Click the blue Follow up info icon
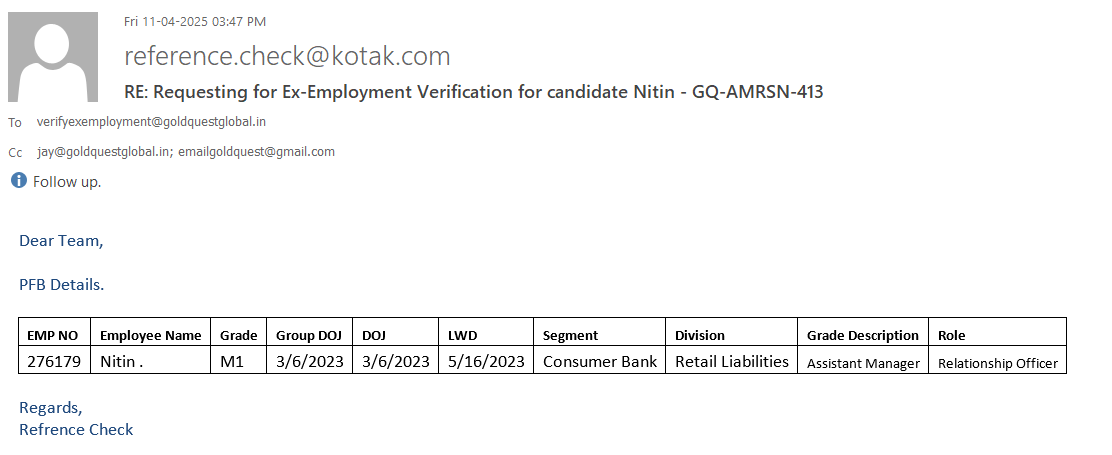Viewport: 1112px width, 455px height. pos(18,181)
